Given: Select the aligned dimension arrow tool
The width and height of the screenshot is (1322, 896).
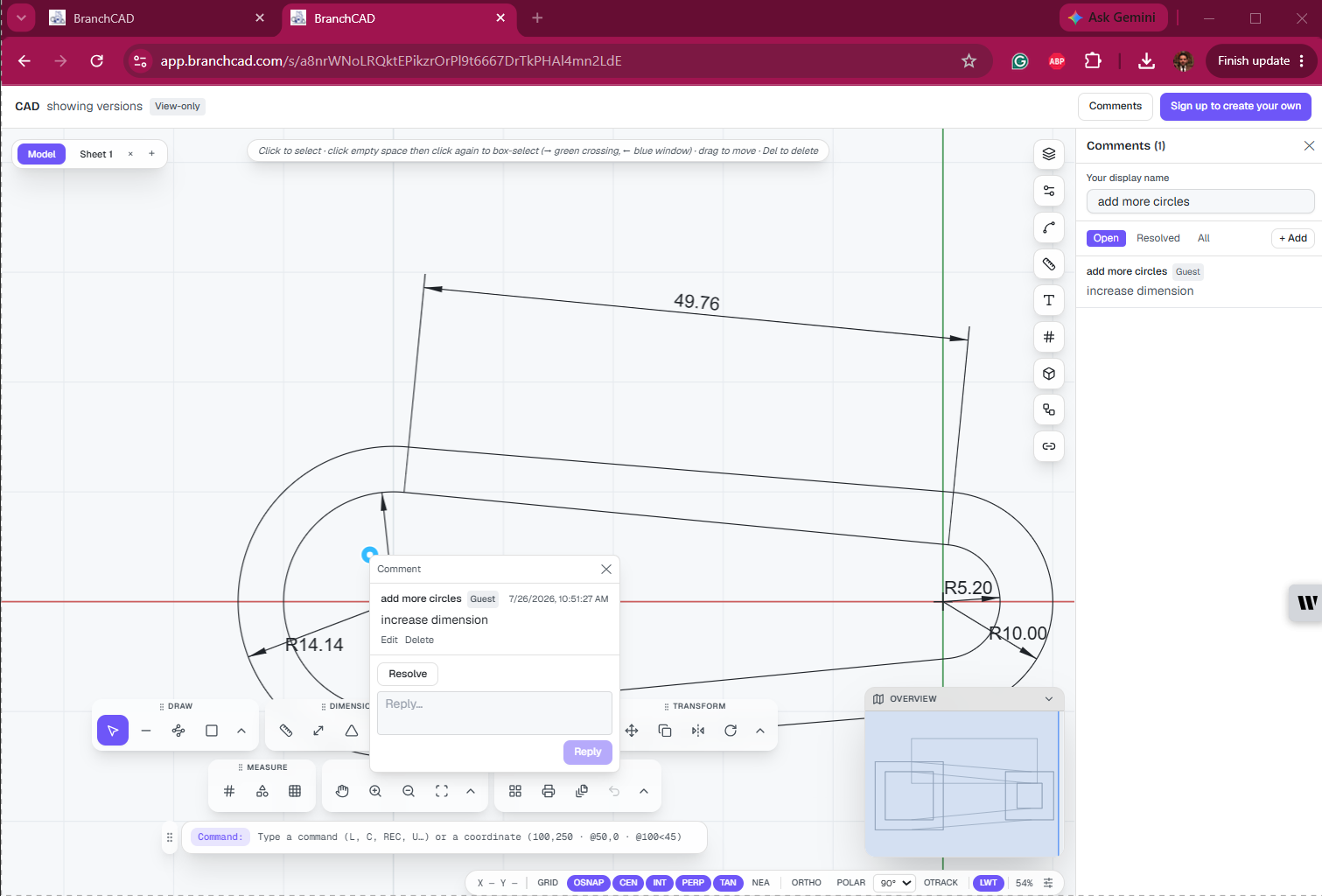Looking at the screenshot, I should (318, 731).
